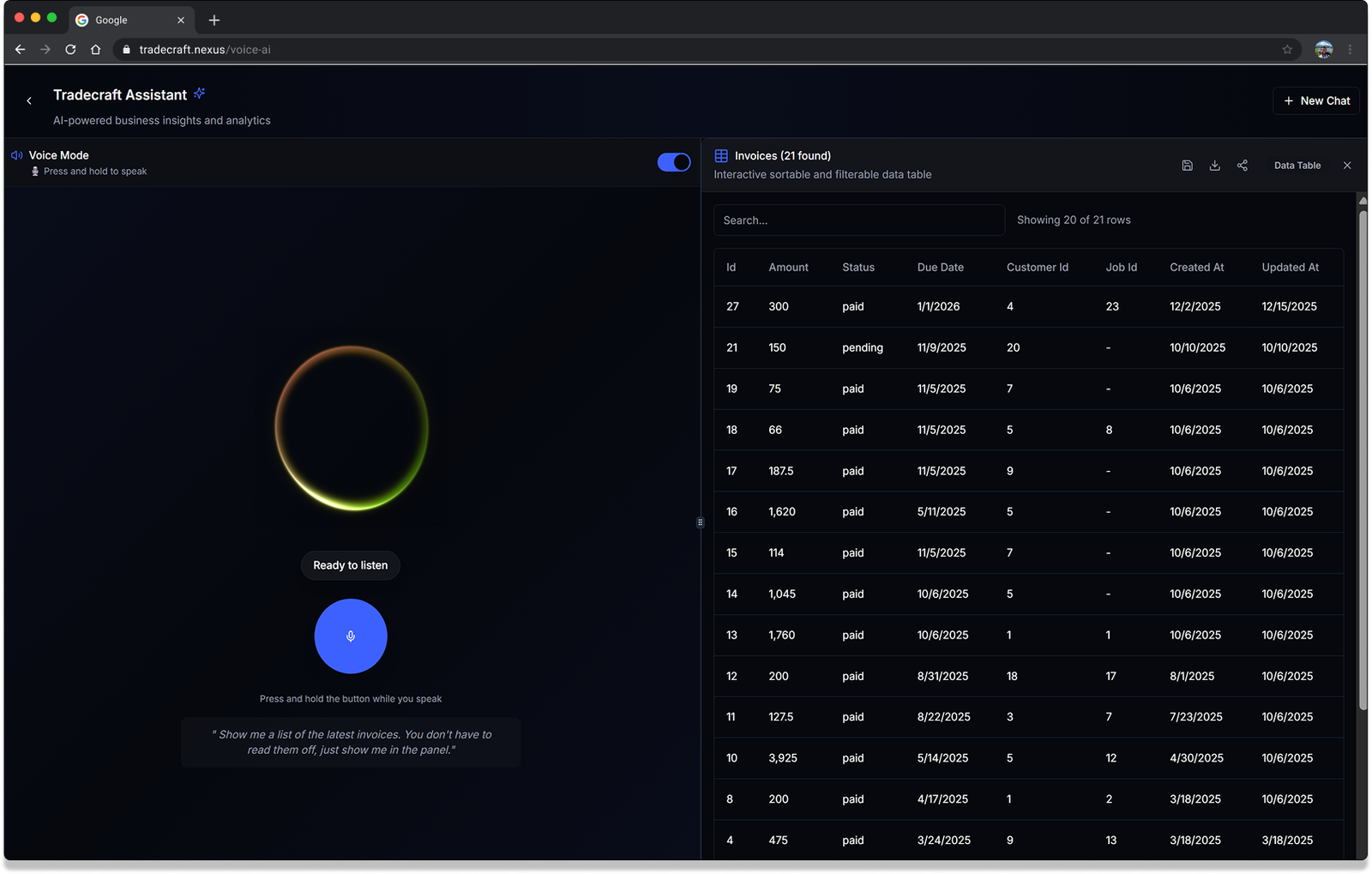Download the invoices data table

coord(1214,166)
